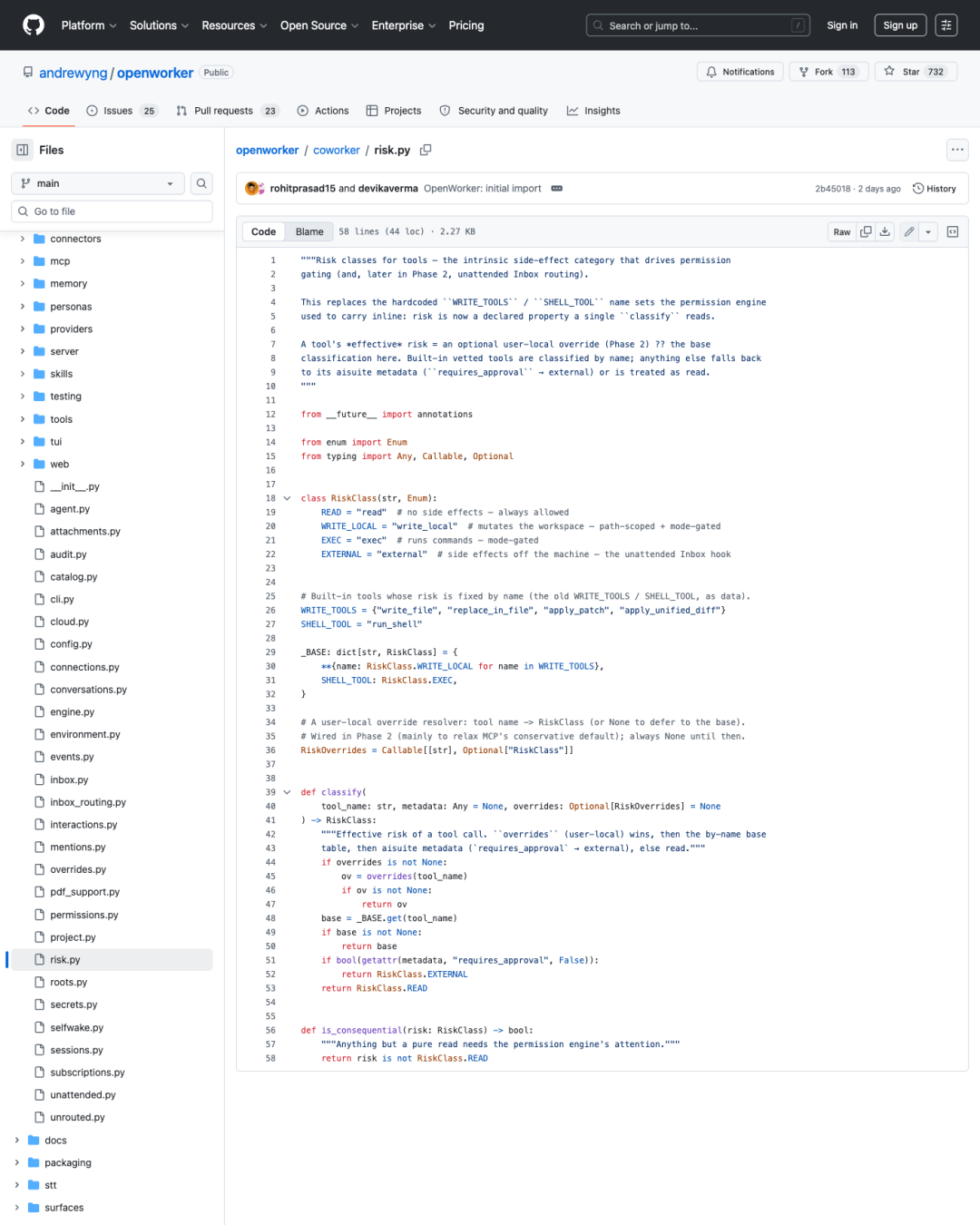The image size is (980, 1225).
Task: Open the repository Code tab
Action: 49,111
